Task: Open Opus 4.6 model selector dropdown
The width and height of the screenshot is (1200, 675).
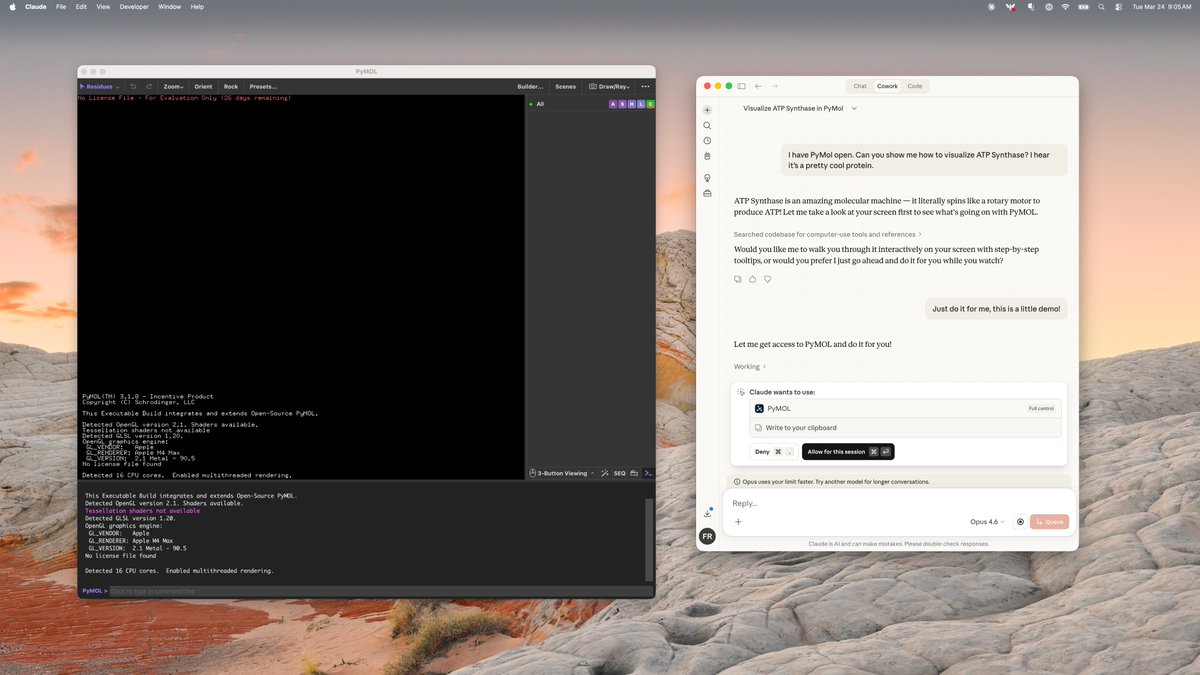Action: (x=987, y=522)
